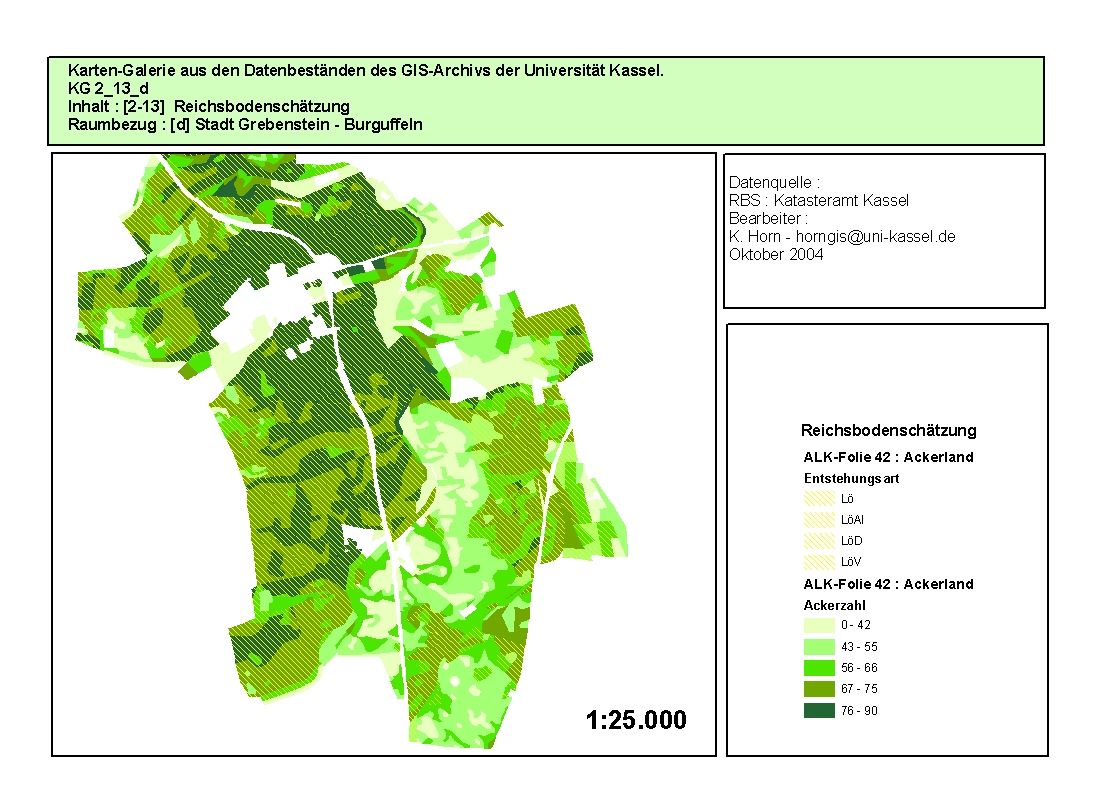Click the Raumbezug Stadt Grebenstein - Burguffeln line
Viewport: 1100px width, 800px height.
245,125
